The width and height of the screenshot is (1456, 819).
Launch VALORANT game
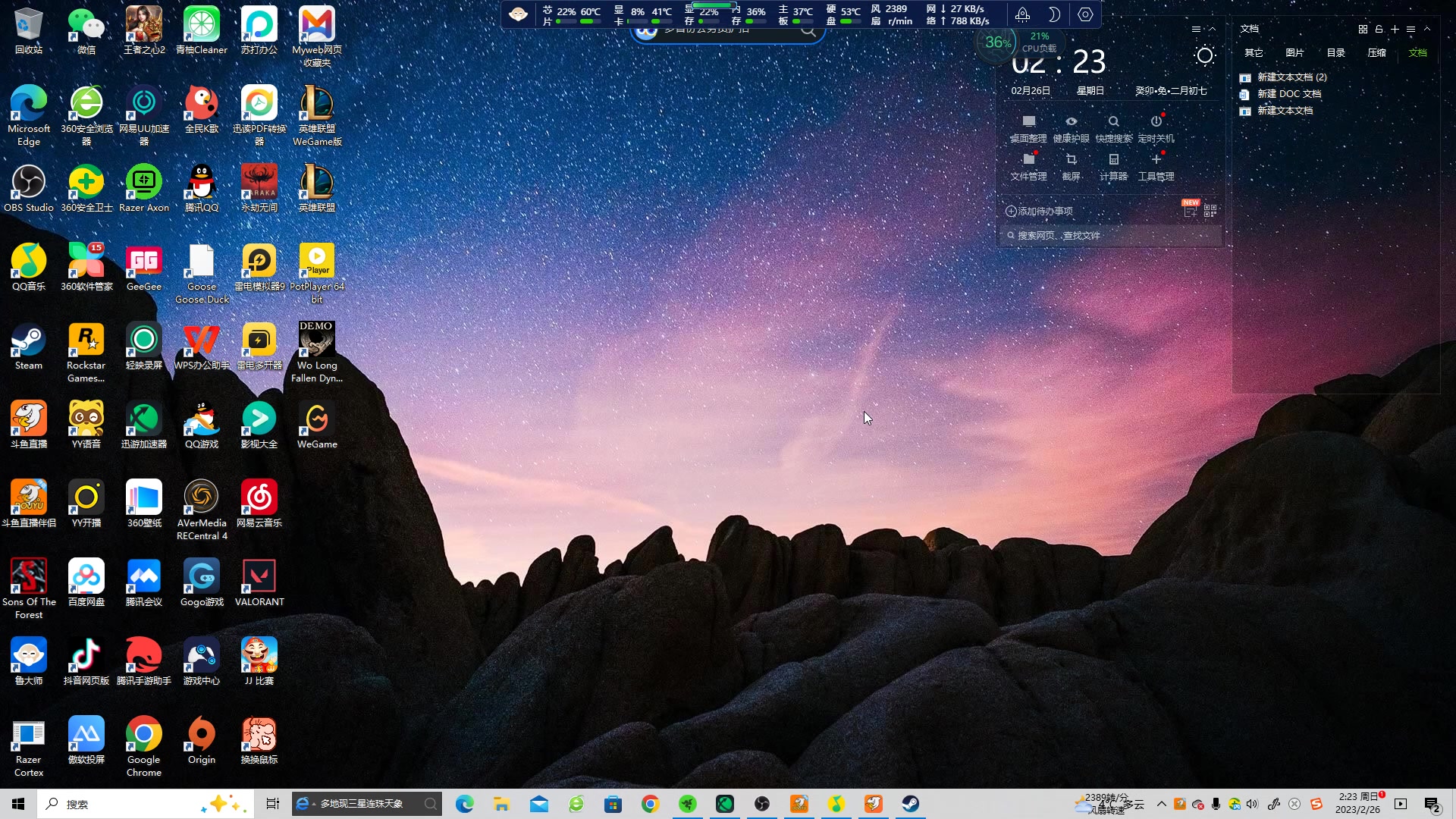point(259,575)
